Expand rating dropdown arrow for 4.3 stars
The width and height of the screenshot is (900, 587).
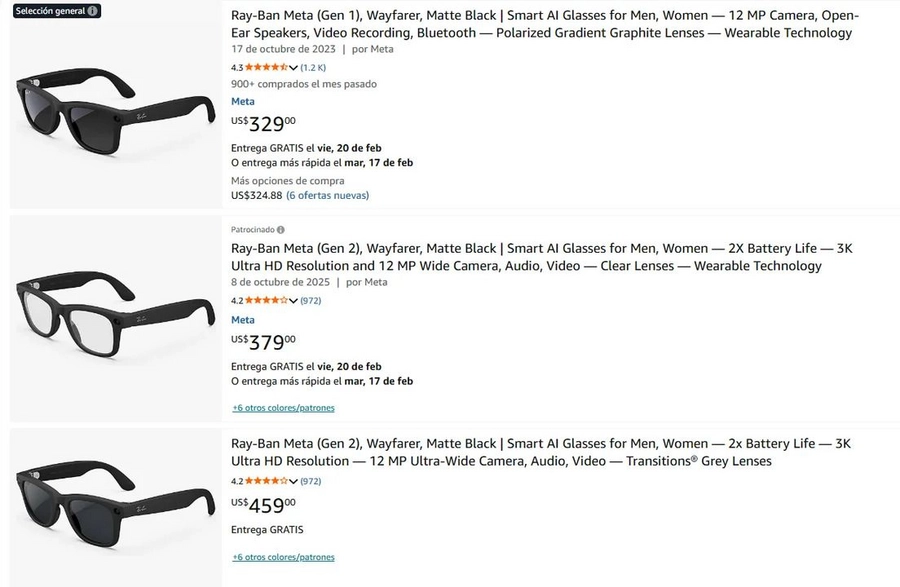tap(294, 68)
